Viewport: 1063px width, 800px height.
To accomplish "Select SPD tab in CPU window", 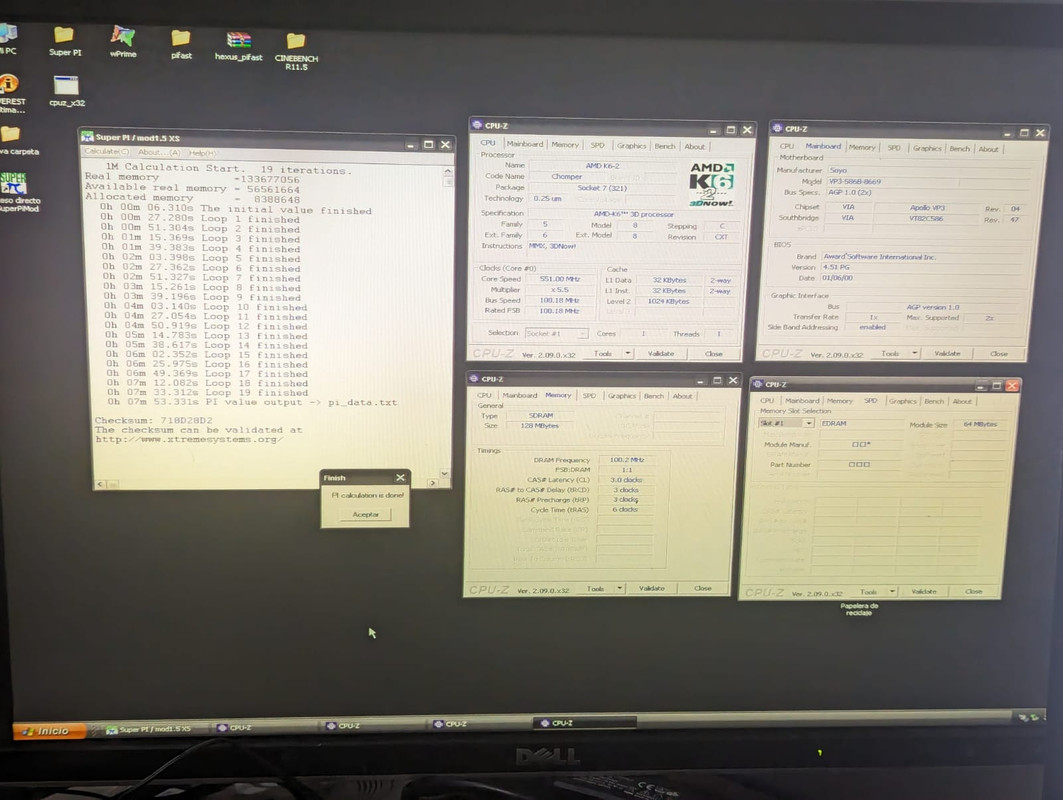I will coord(597,145).
